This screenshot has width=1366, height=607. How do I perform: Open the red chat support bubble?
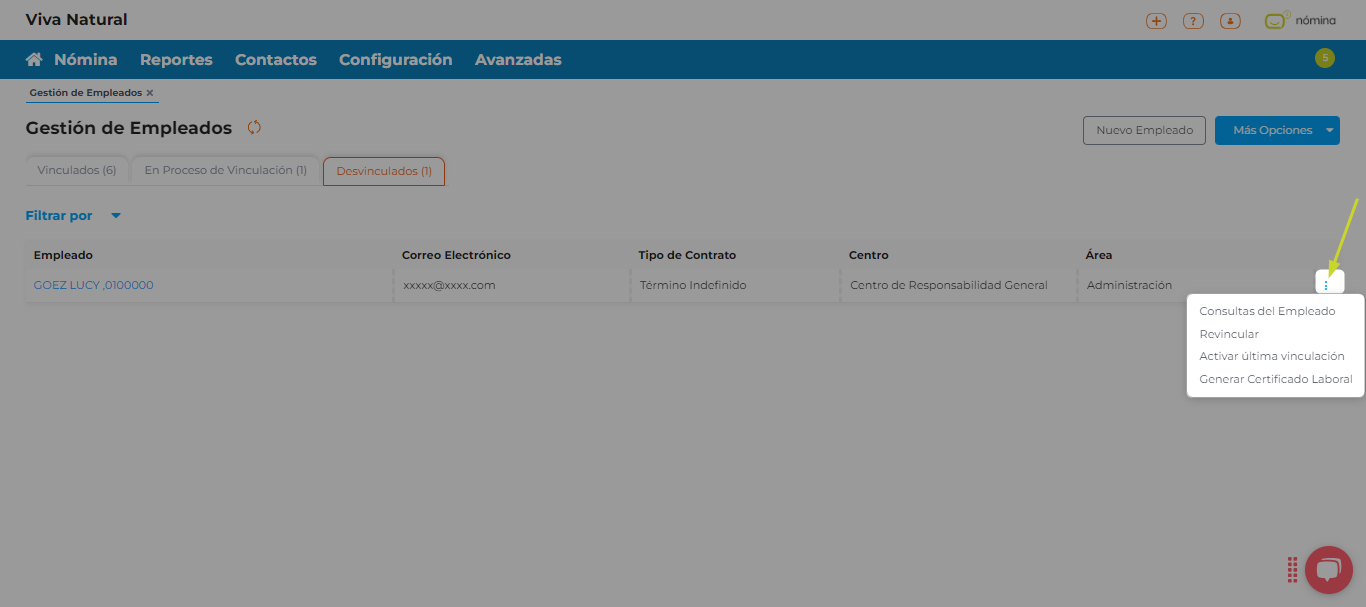tap(1327, 570)
